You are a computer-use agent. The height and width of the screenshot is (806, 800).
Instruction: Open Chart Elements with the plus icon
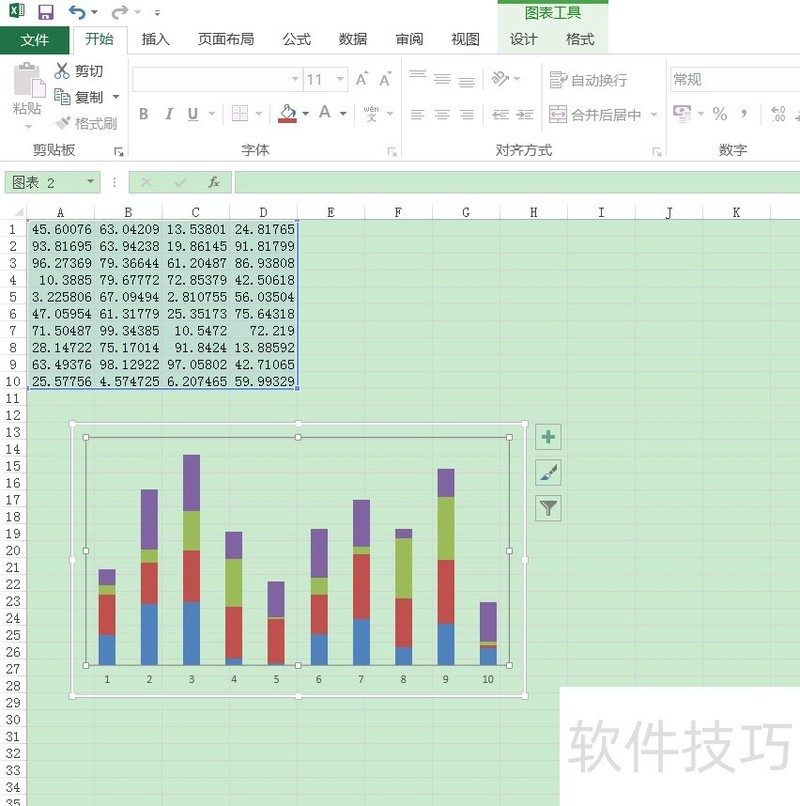546,437
